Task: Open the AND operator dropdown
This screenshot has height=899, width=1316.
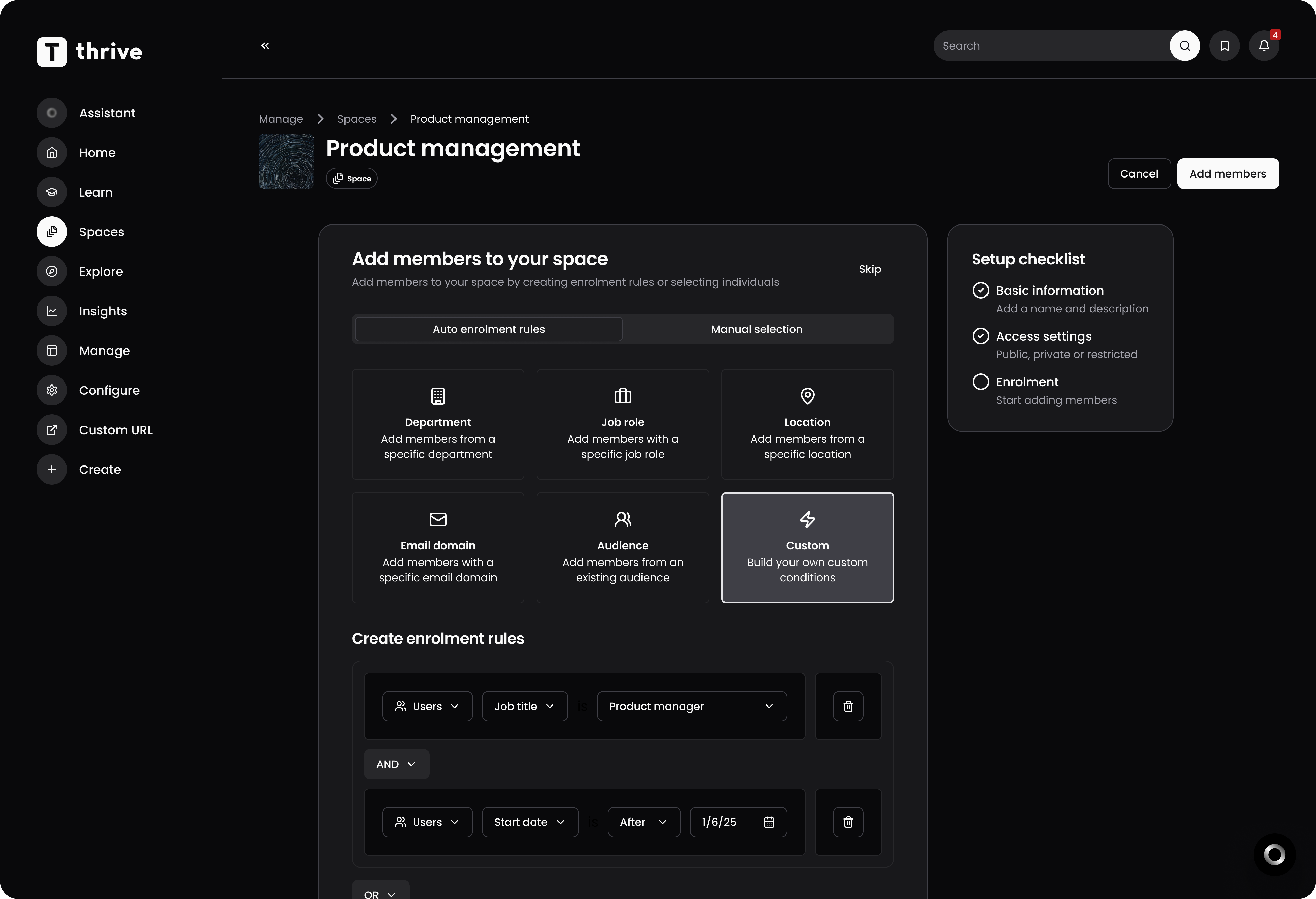Action: [396, 764]
